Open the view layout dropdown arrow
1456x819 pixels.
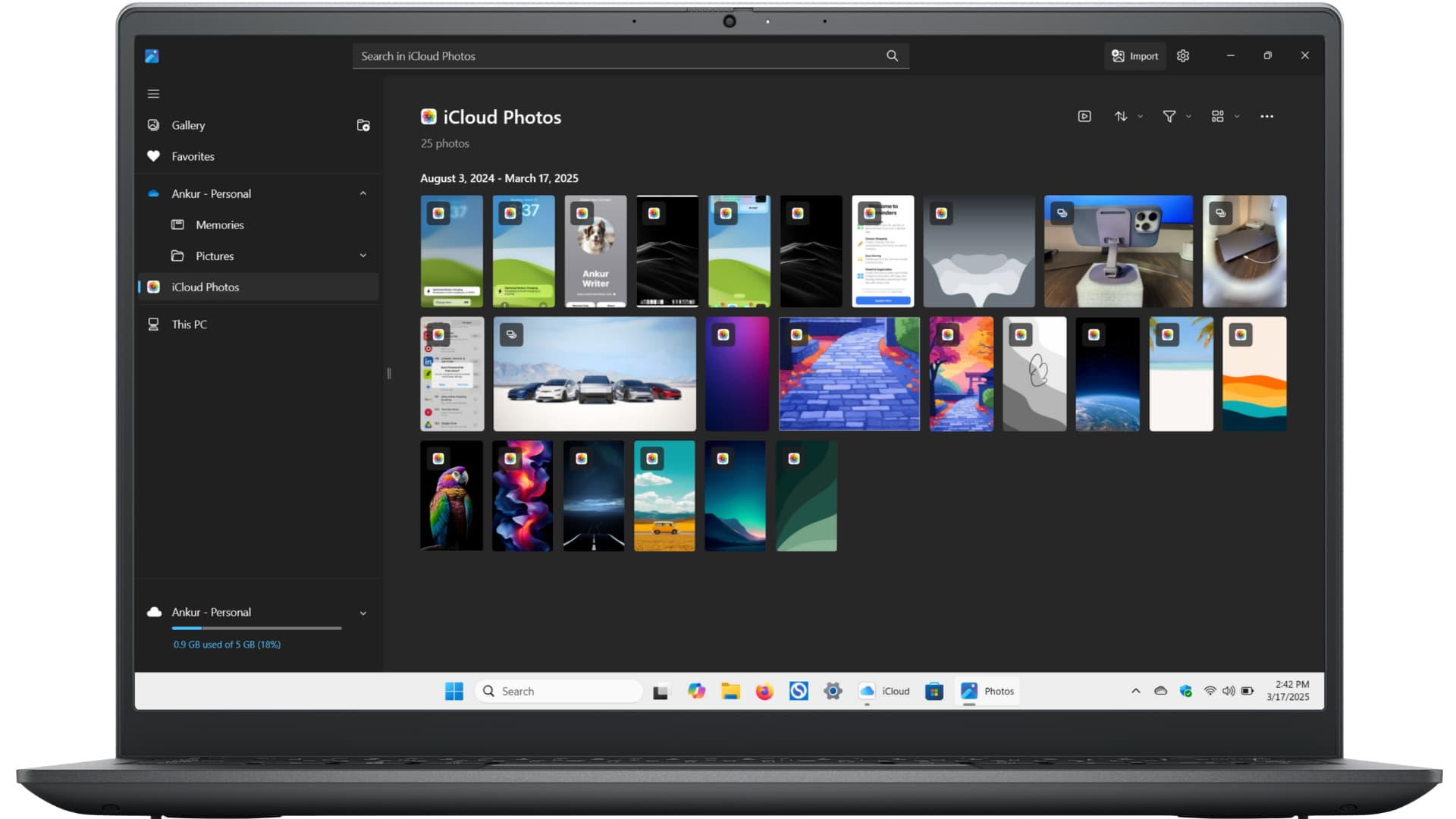tap(1237, 117)
